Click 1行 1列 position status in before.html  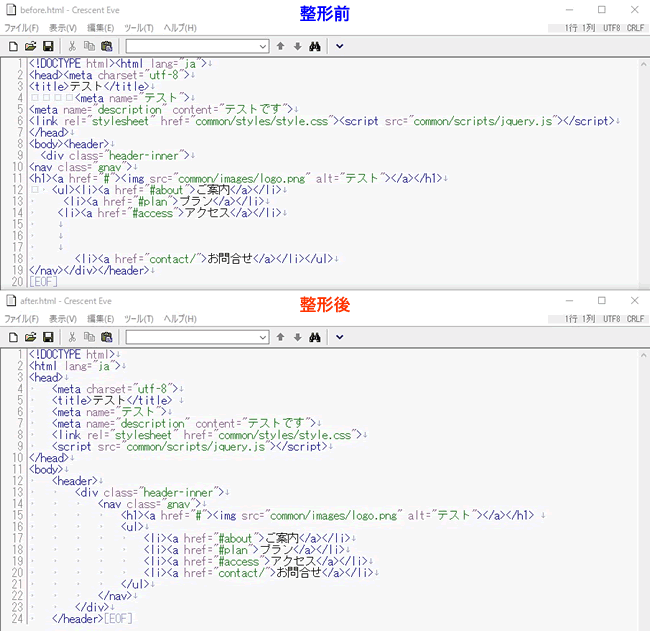tap(580, 28)
